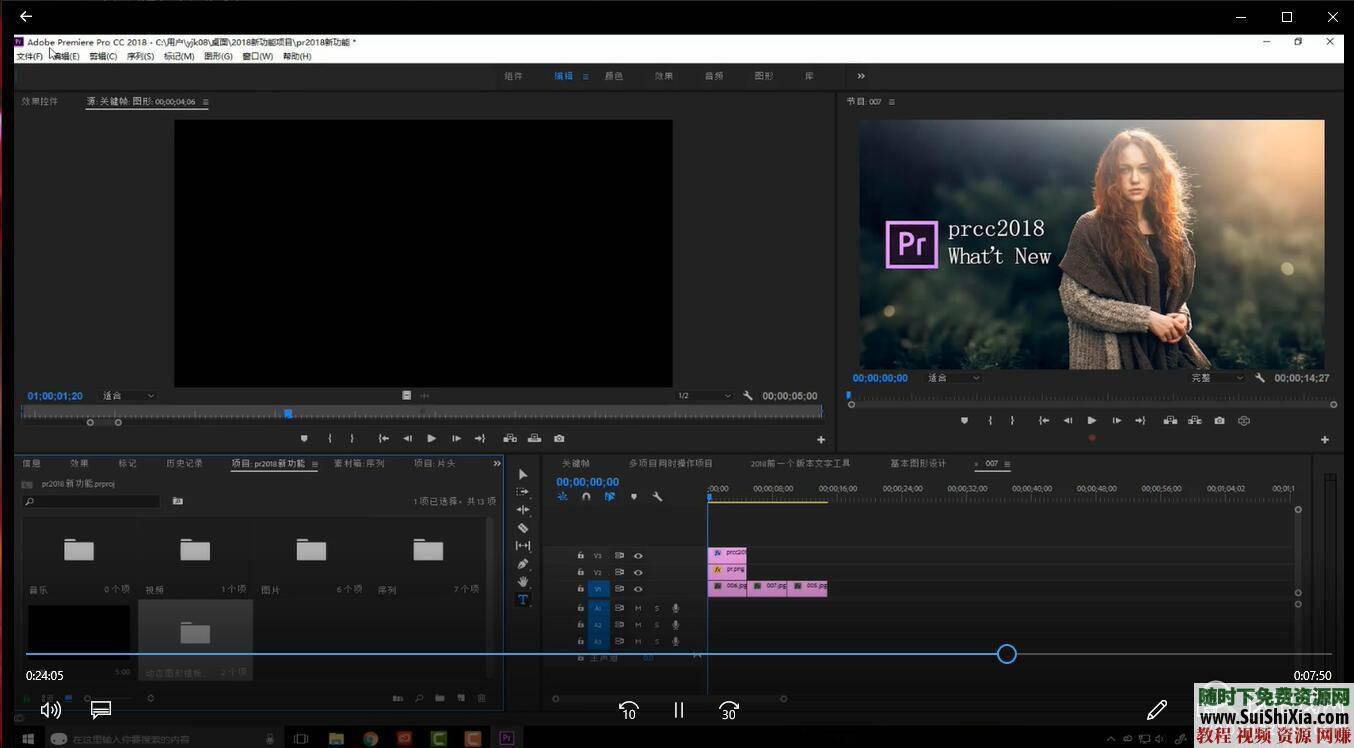Hide the V2 track output with its eye toggle

(638, 572)
